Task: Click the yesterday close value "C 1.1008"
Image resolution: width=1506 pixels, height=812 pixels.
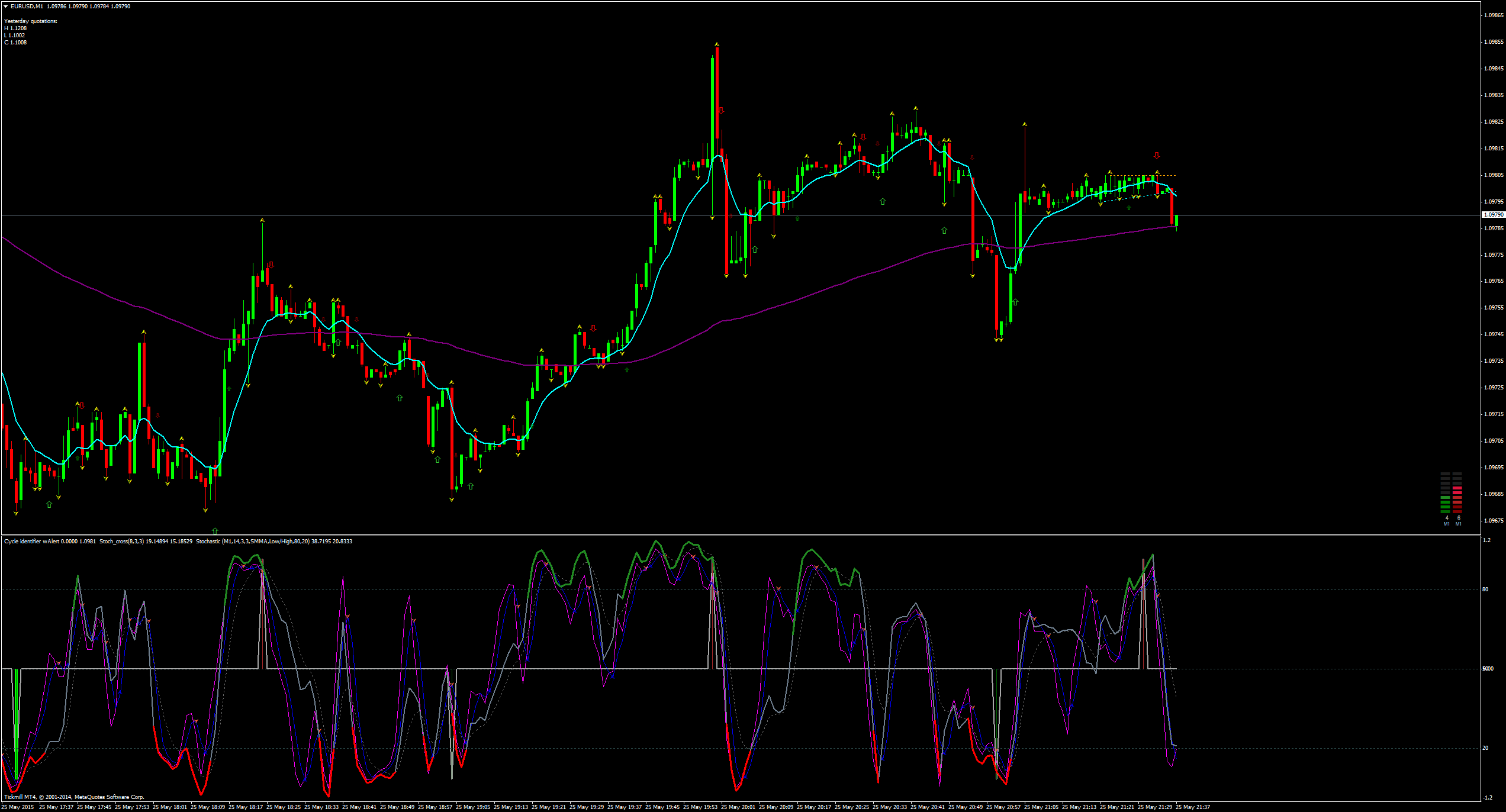Action: pos(15,43)
